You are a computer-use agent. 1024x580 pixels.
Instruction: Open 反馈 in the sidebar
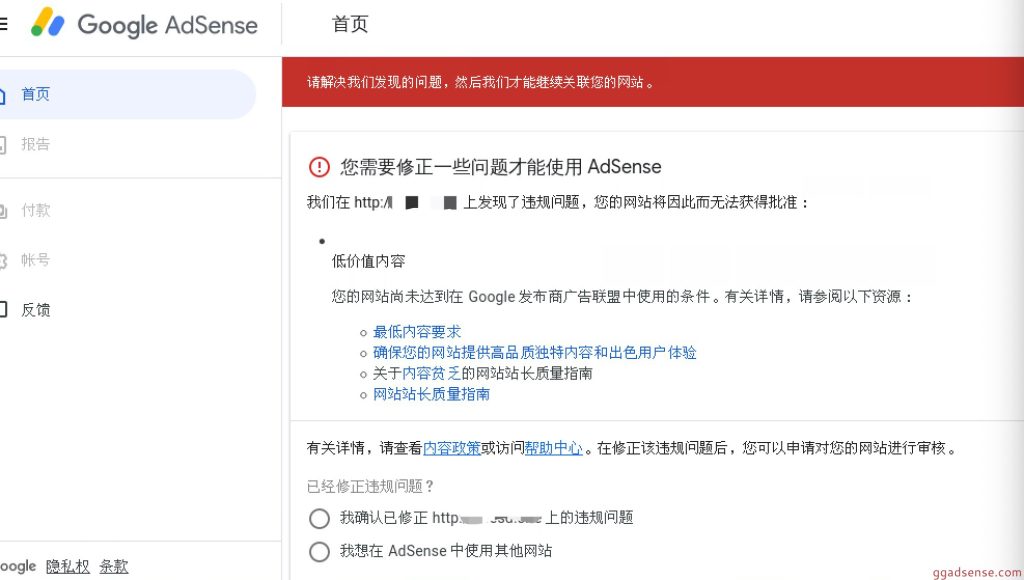[x=35, y=310]
